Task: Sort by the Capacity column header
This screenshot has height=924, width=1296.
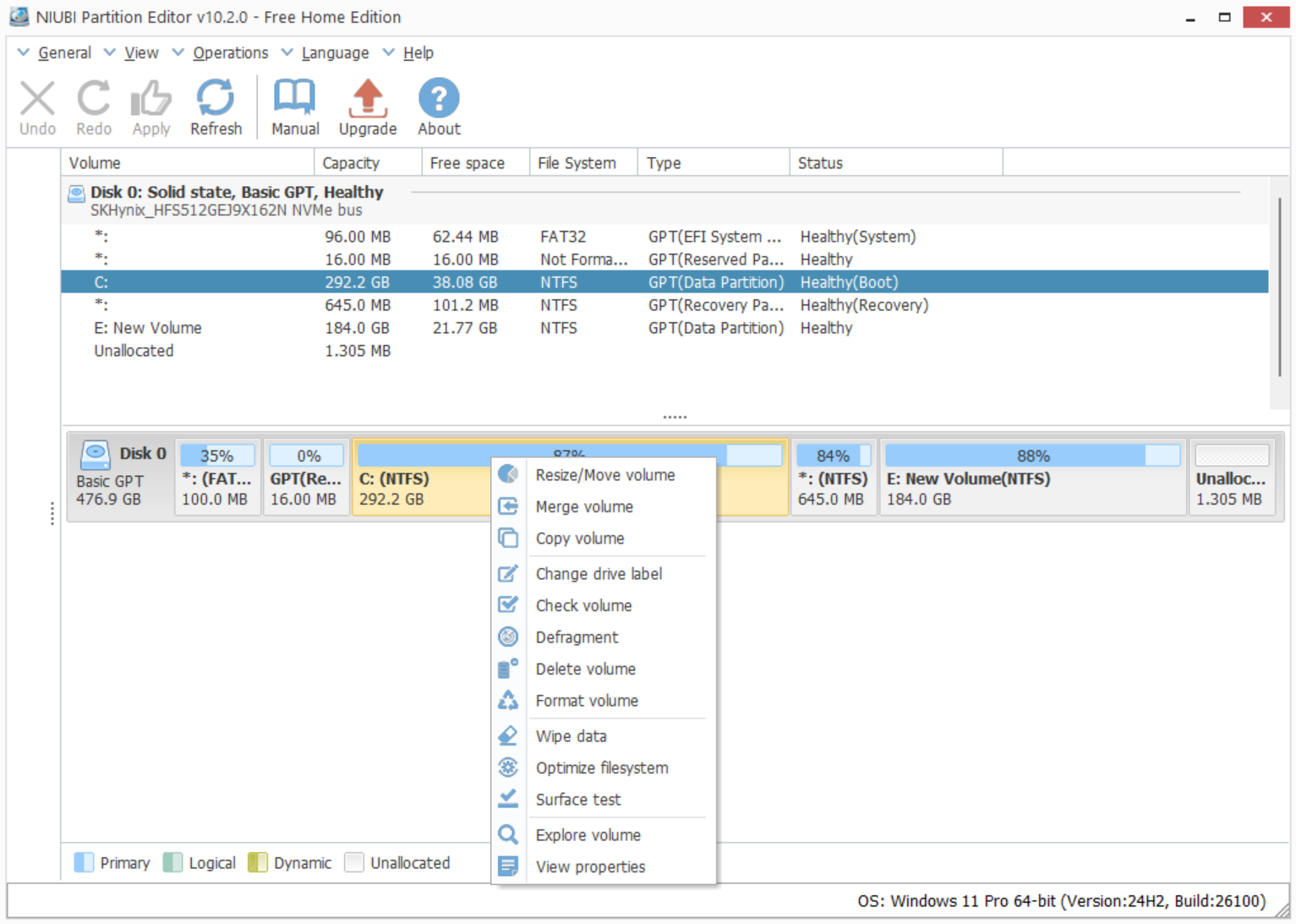Action: point(368,163)
